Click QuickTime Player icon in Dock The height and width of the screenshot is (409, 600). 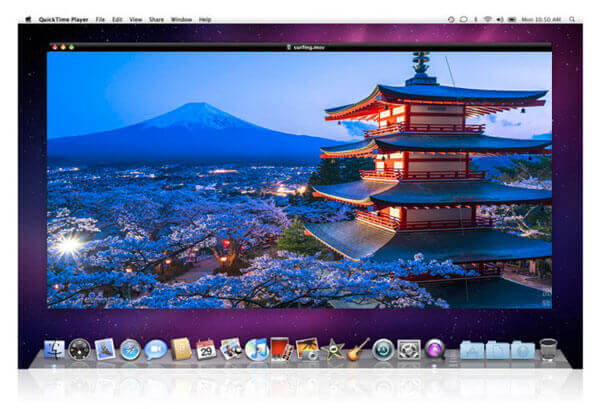[435, 349]
